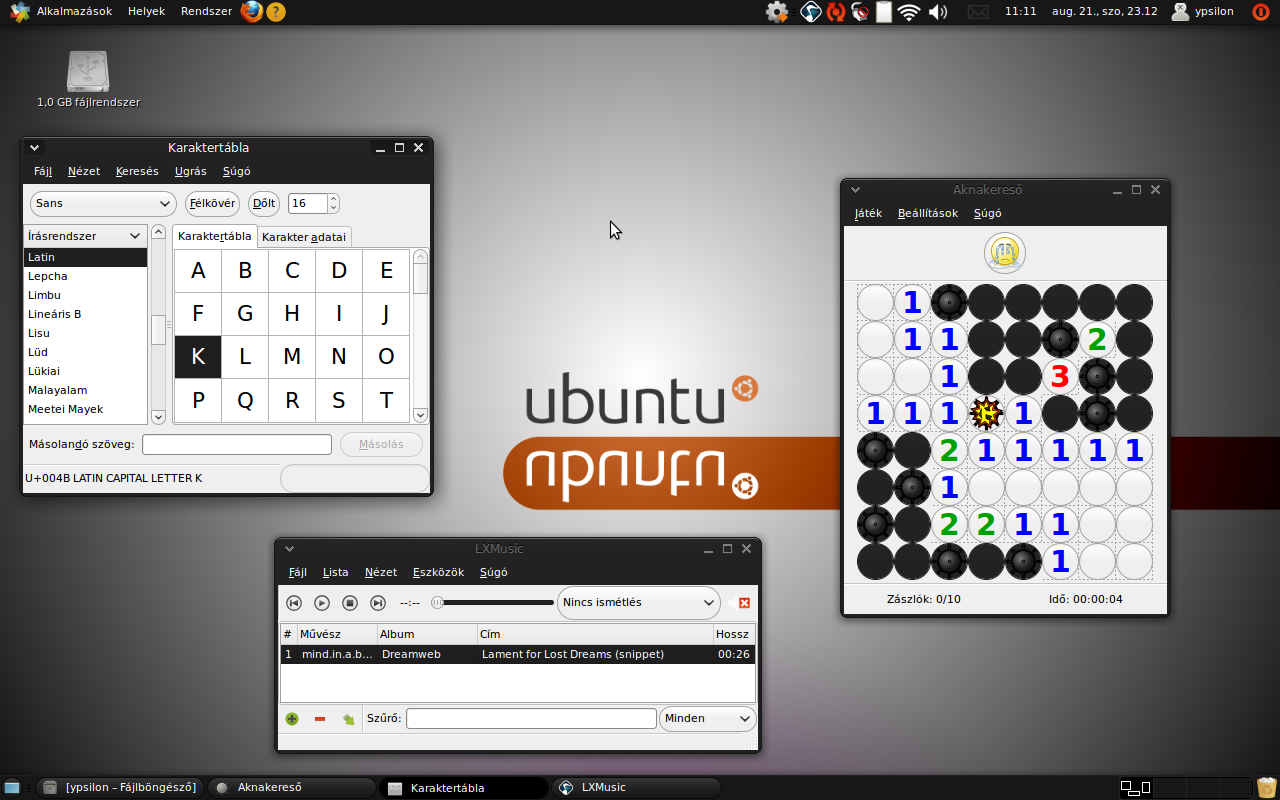Open the LXMusic window menu arrow
1280x800 pixels.
(289, 548)
